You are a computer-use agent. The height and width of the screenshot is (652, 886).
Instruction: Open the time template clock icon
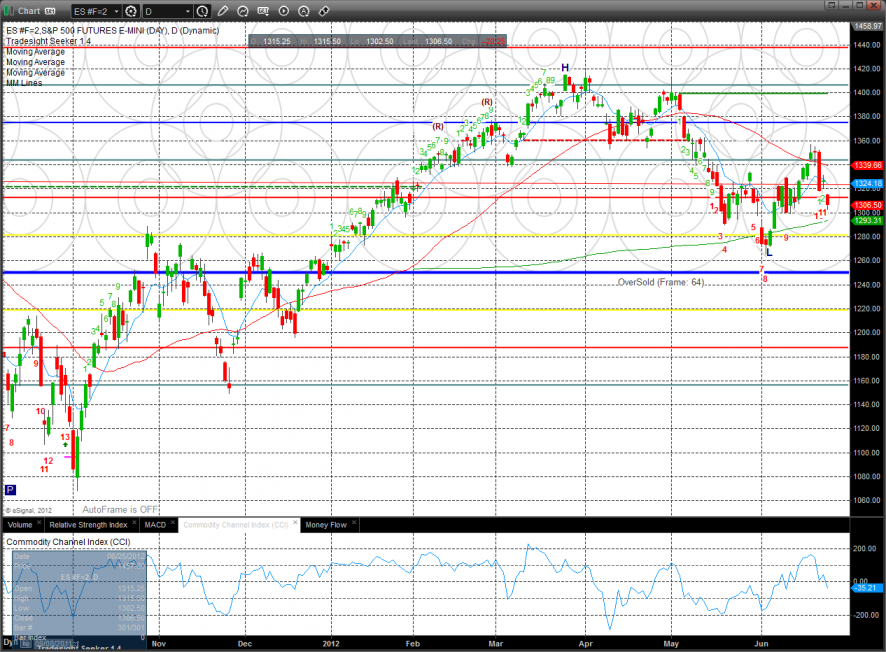pyautogui.click(x=203, y=11)
